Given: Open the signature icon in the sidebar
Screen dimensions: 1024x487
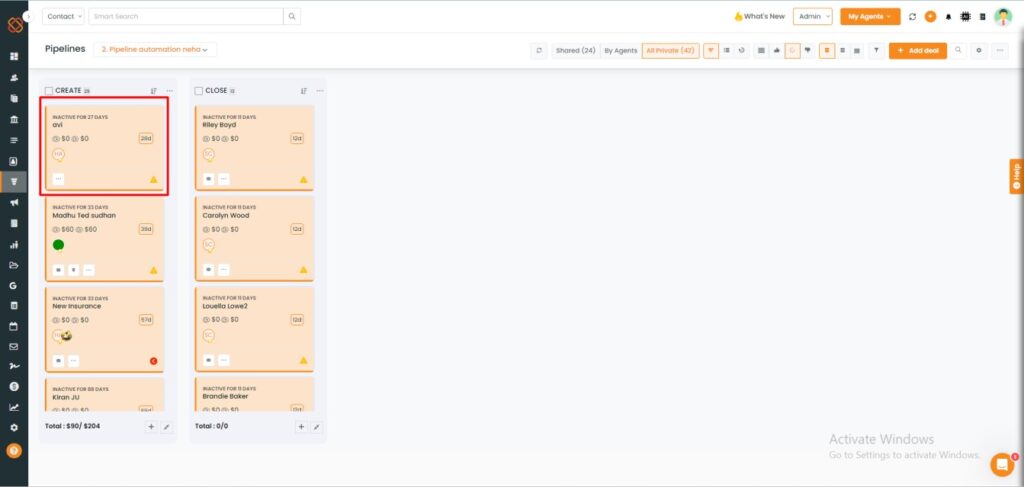Looking at the screenshot, I should [14, 367].
